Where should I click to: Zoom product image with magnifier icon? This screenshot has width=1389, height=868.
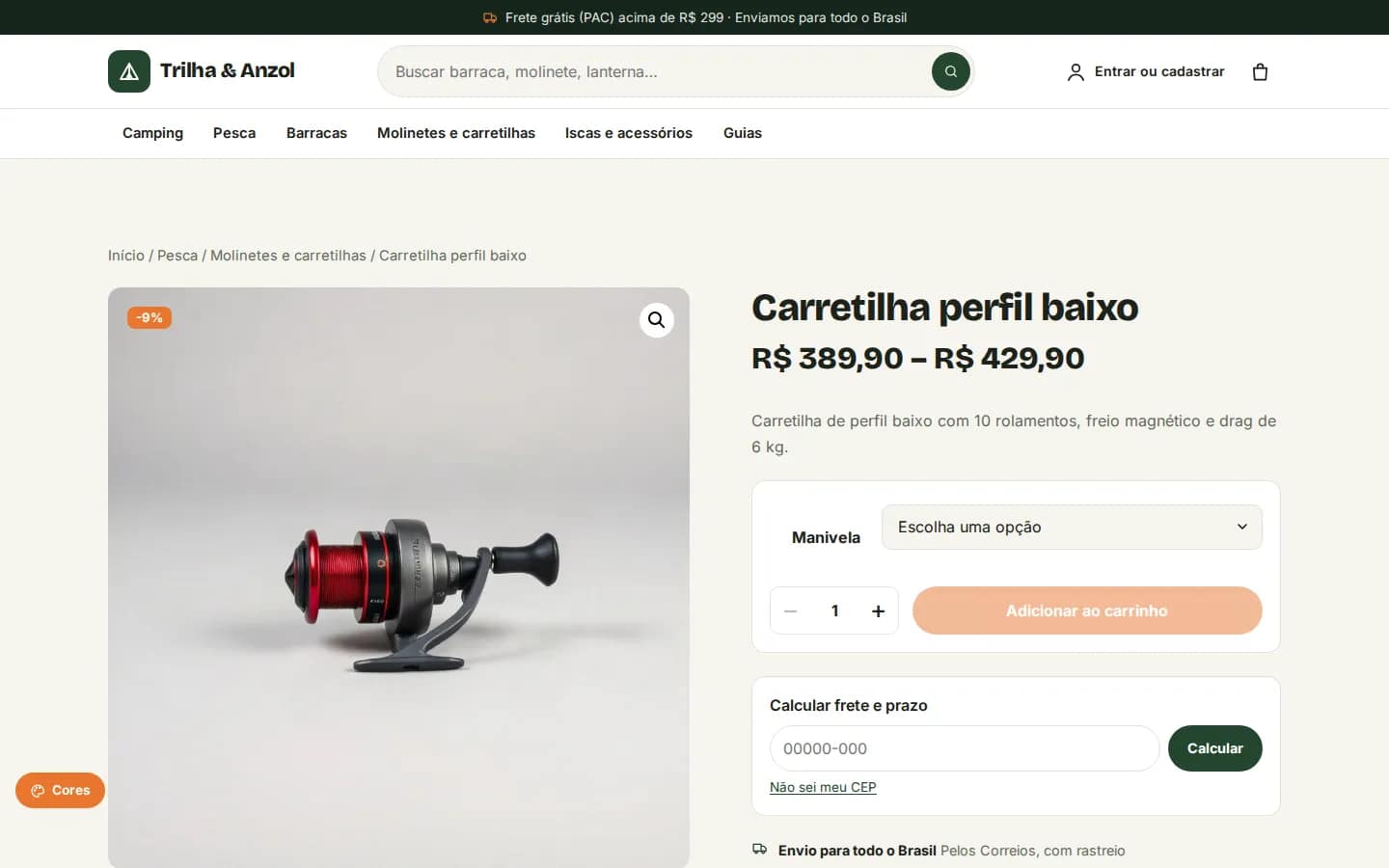(656, 320)
